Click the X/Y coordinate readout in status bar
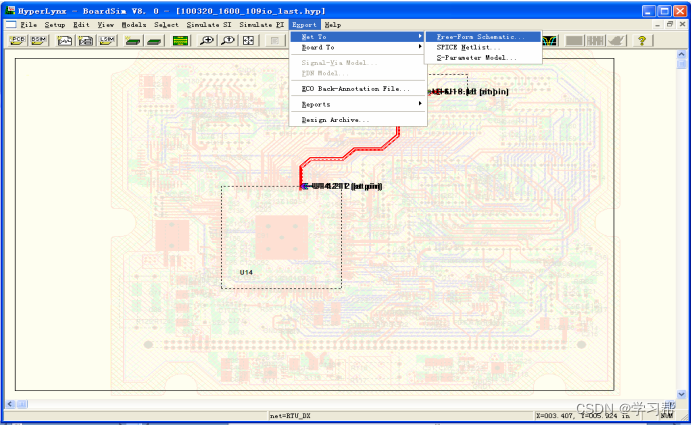Viewport: 691px width, 425px height. [583, 416]
